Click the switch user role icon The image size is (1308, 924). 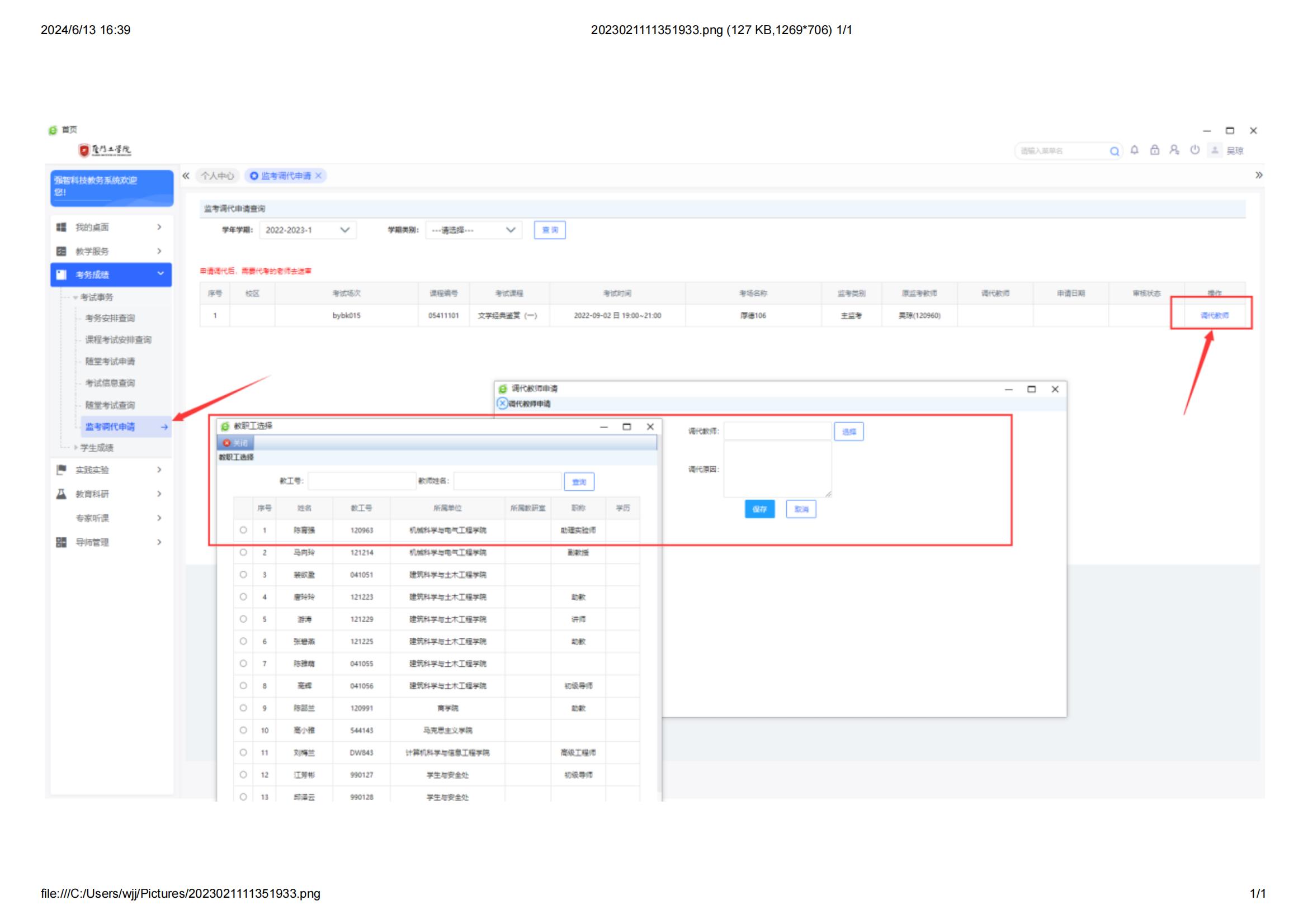[x=1174, y=150]
